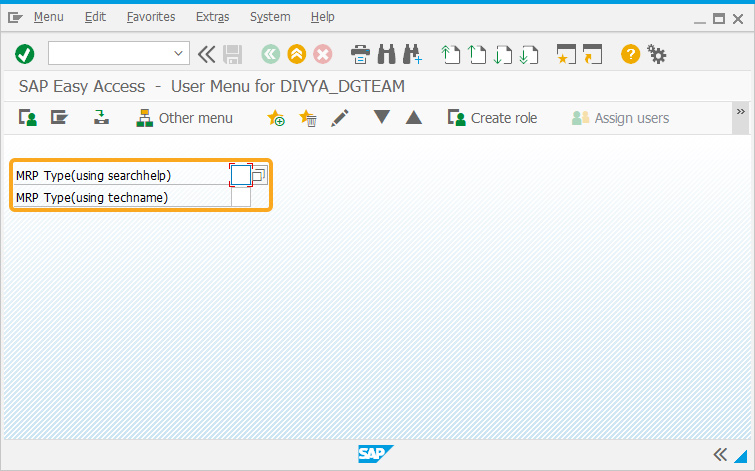Go to Last Page icon

[529, 54]
